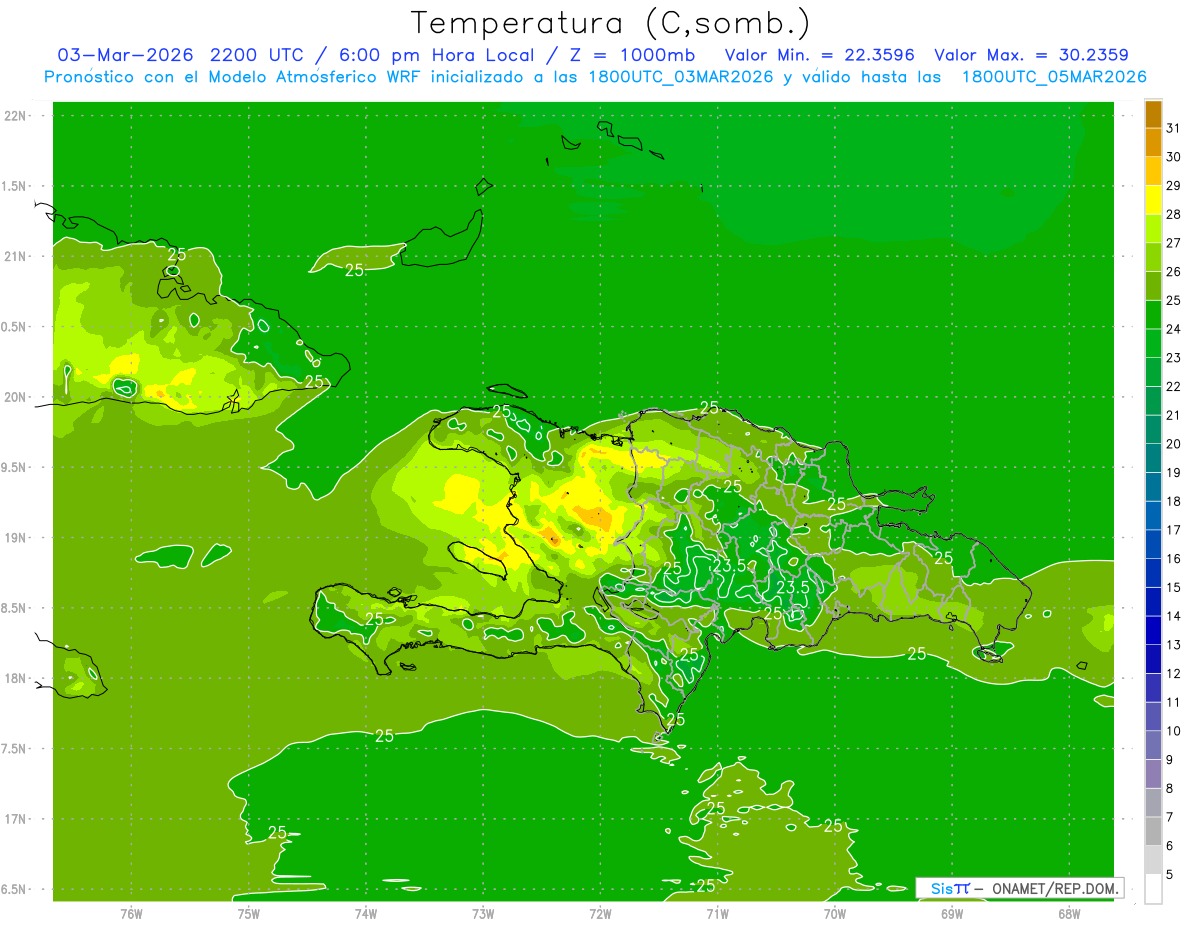Click the '6' value on color legend

(x=1171, y=846)
